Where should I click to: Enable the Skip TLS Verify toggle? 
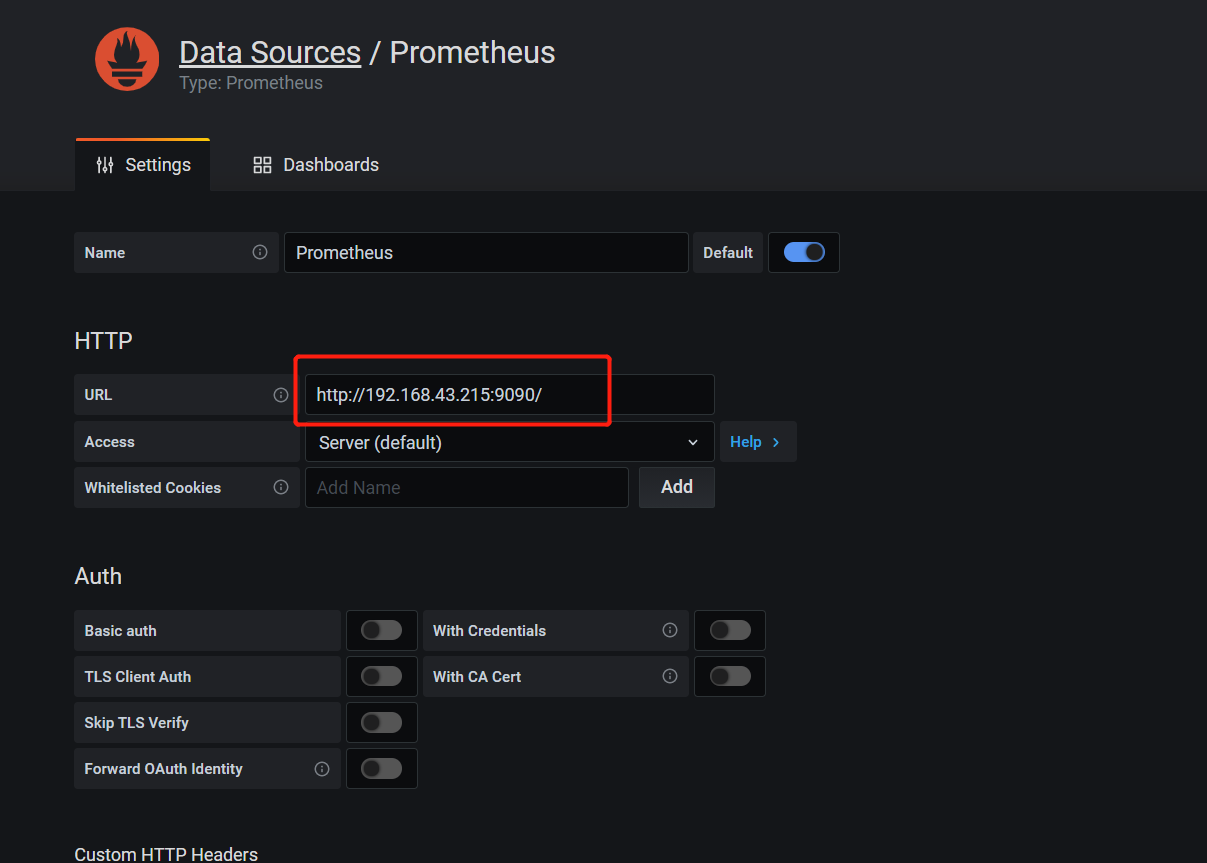(x=382, y=722)
